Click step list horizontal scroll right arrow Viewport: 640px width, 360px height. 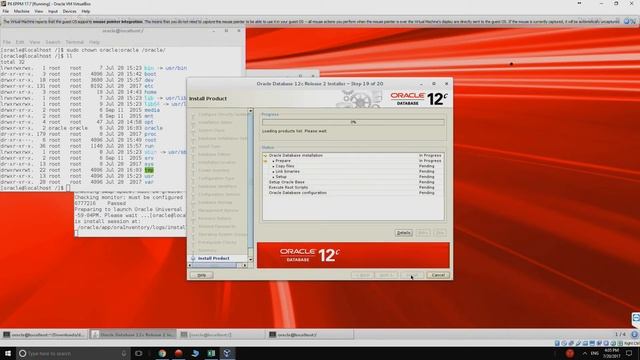tap(244, 265)
